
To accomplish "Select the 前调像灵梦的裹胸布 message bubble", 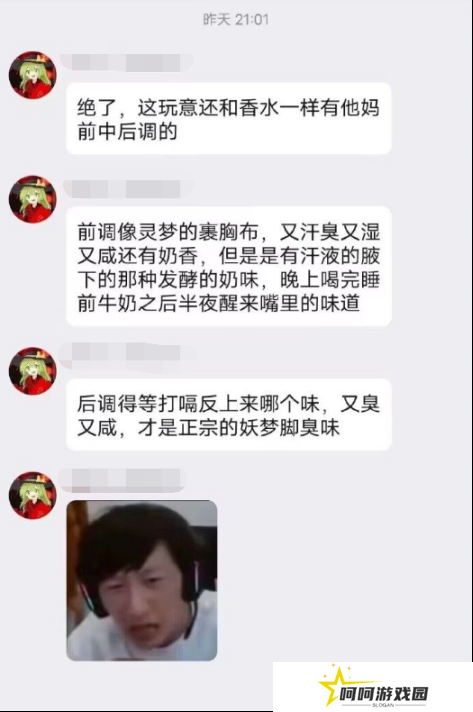I will pos(229,267).
